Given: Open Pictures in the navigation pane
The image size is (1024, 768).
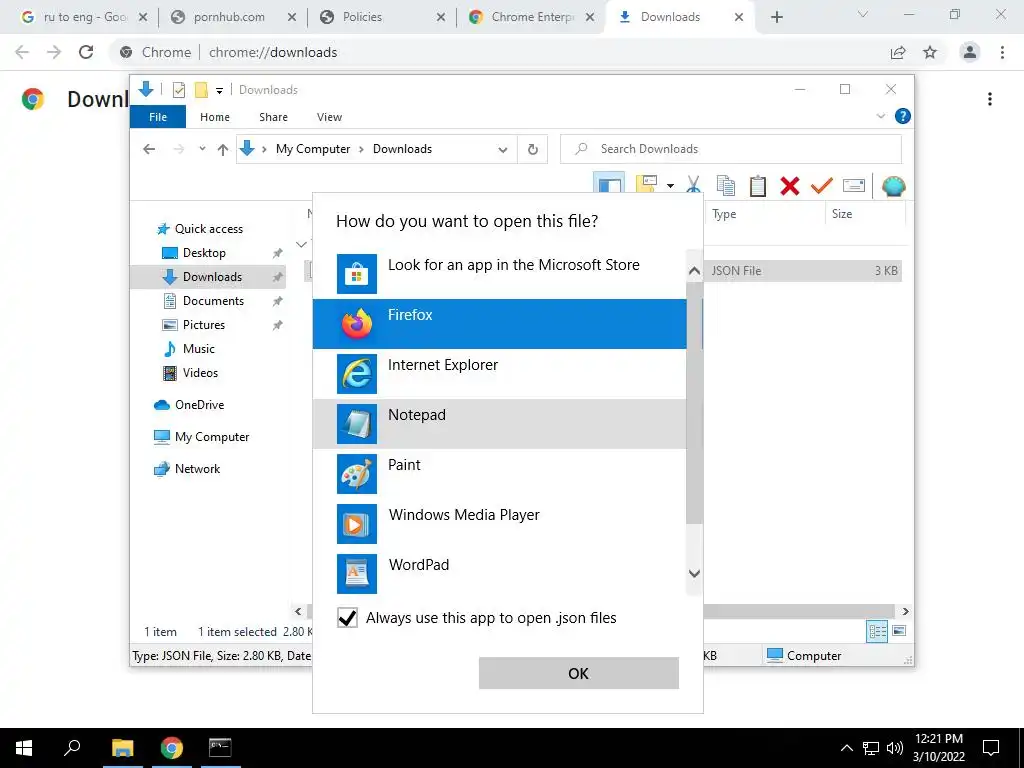Looking at the screenshot, I should 194,325.
